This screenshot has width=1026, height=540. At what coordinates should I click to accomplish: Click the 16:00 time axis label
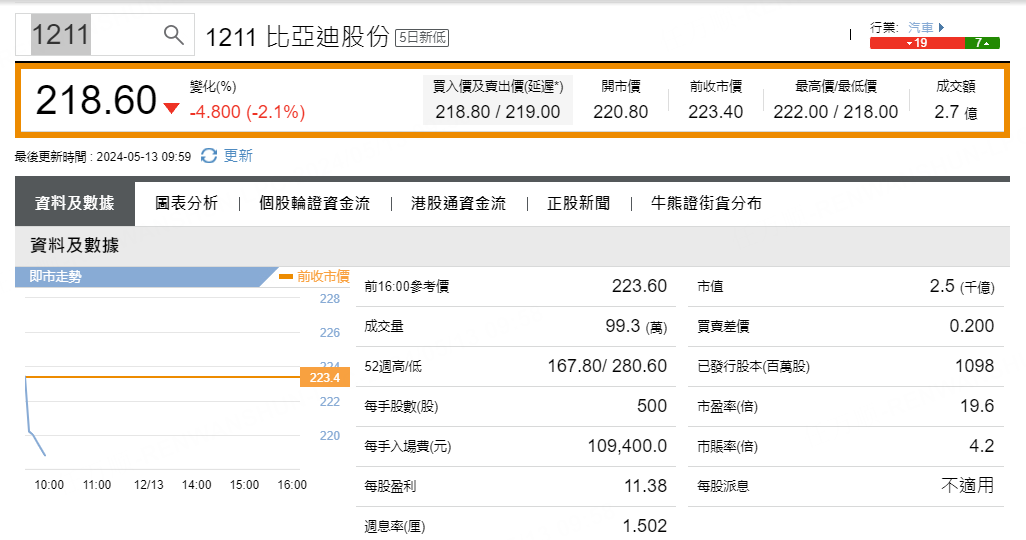[292, 485]
